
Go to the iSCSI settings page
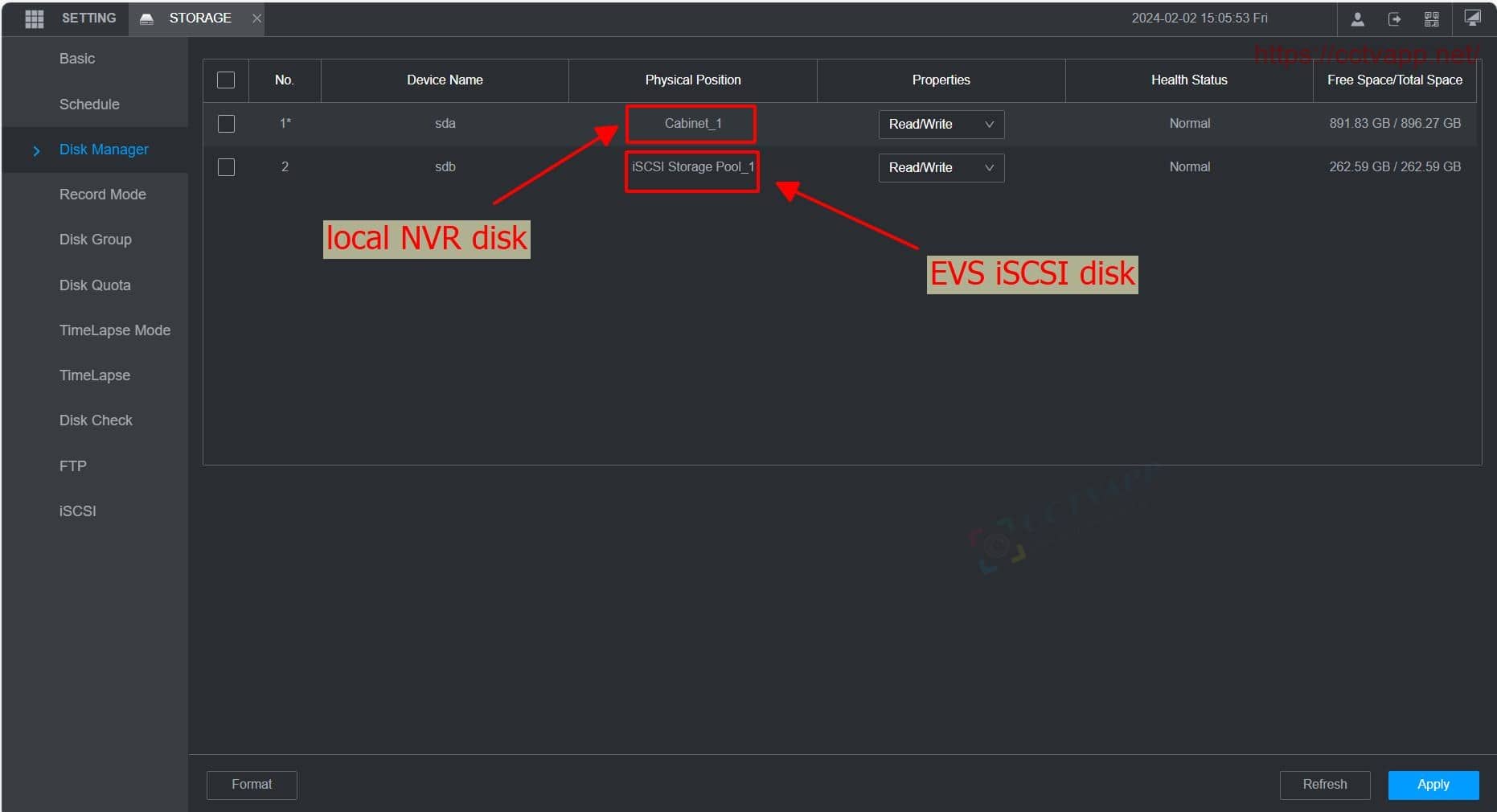(77, 511)
